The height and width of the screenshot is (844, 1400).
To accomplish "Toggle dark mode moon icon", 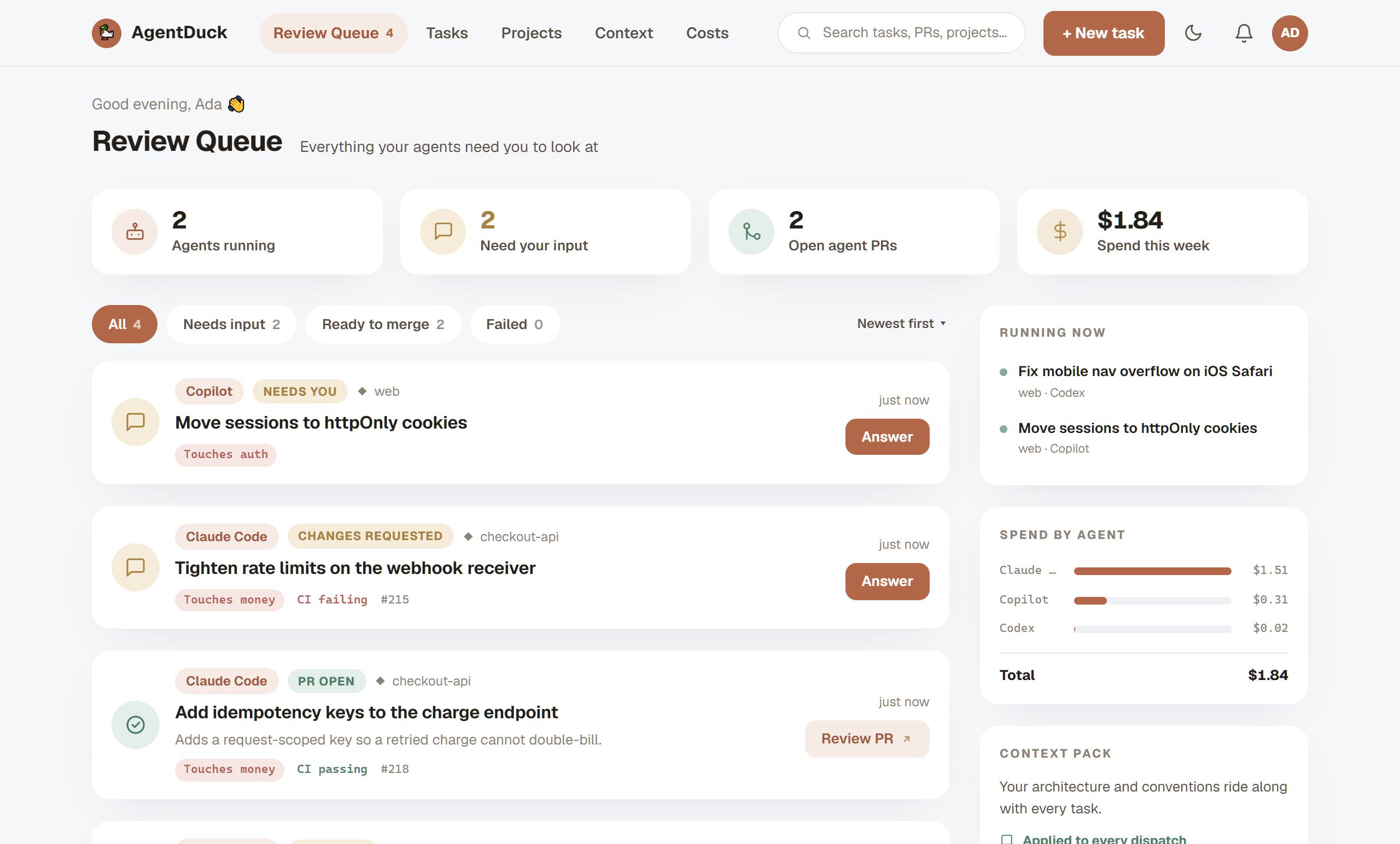I will (x=1193, y=33).
